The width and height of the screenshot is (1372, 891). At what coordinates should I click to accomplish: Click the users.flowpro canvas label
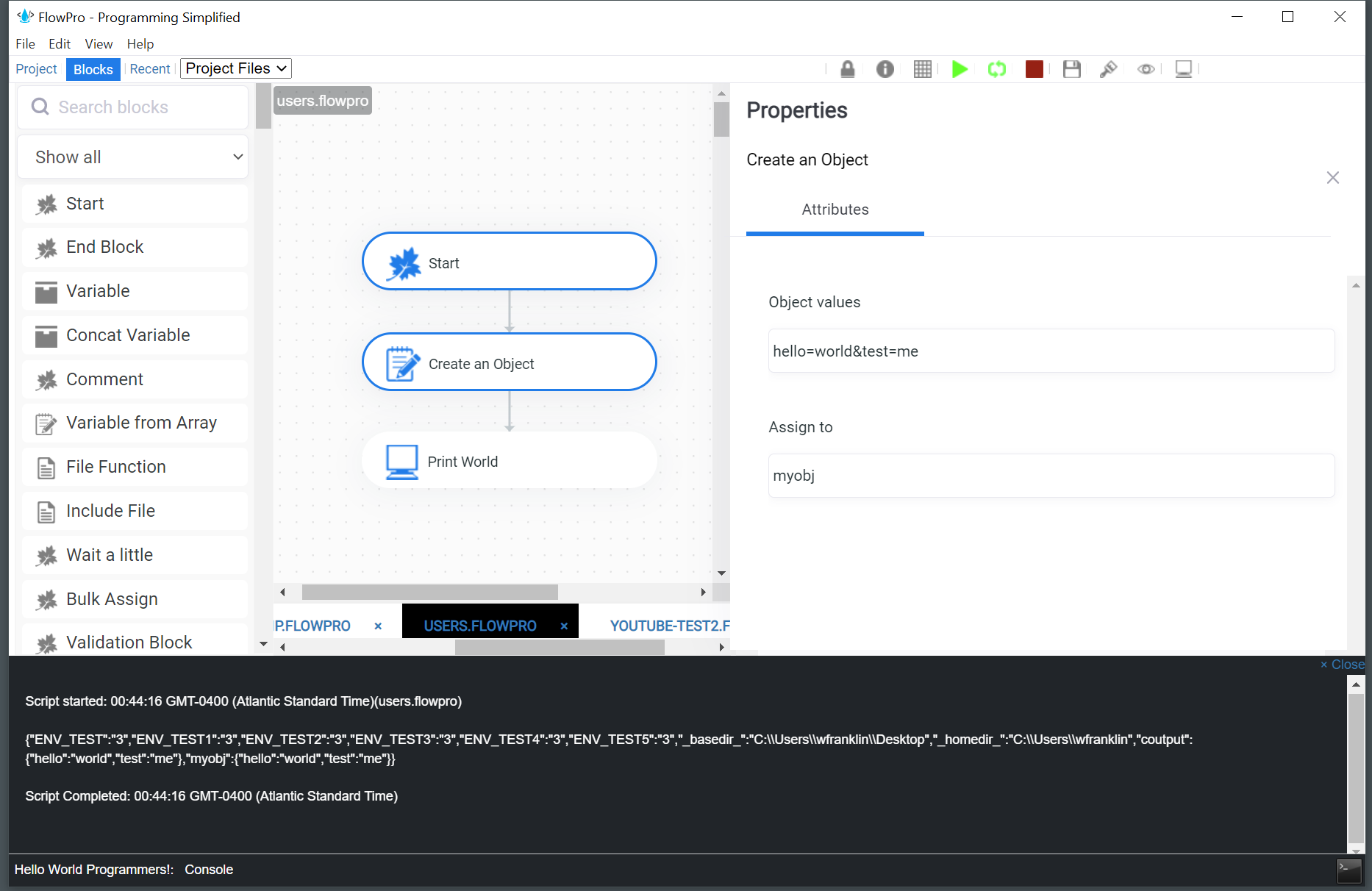pyautogui.click(x=323, y=101)
